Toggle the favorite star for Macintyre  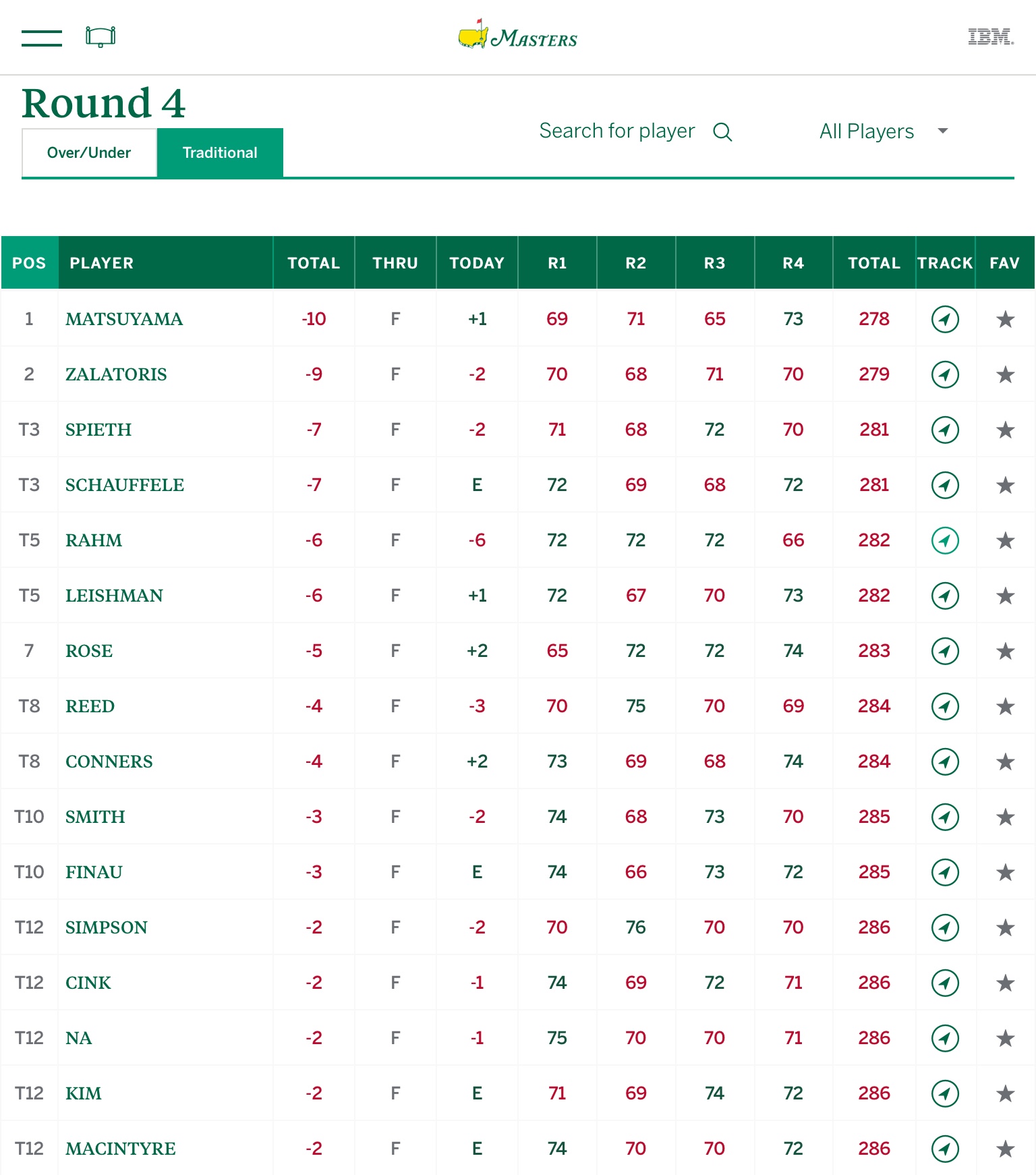point(1004,1147)
